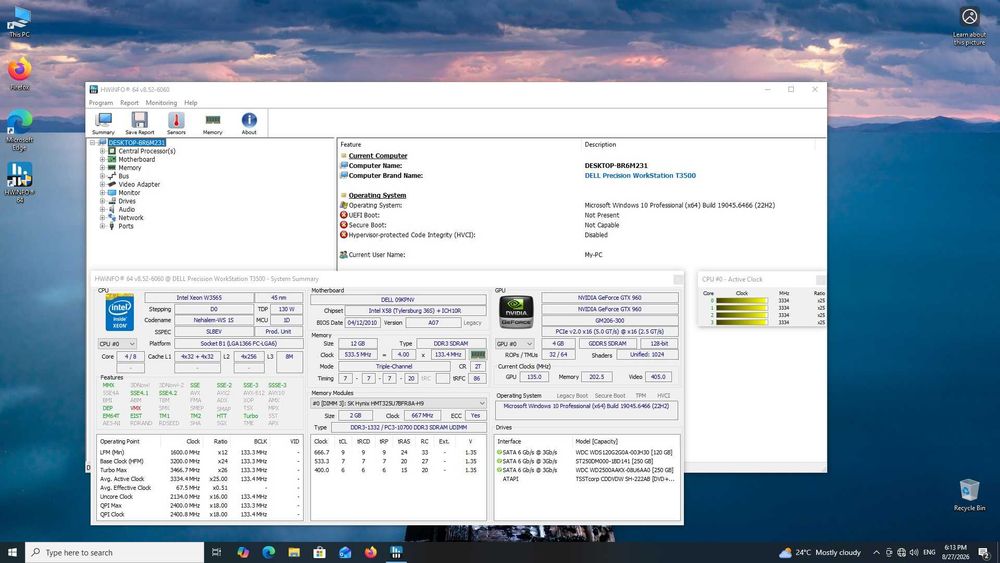The image size is (1000, 563).
Task: Select the ST250DM000-1BD141 drive row
Action: point(586,462)
